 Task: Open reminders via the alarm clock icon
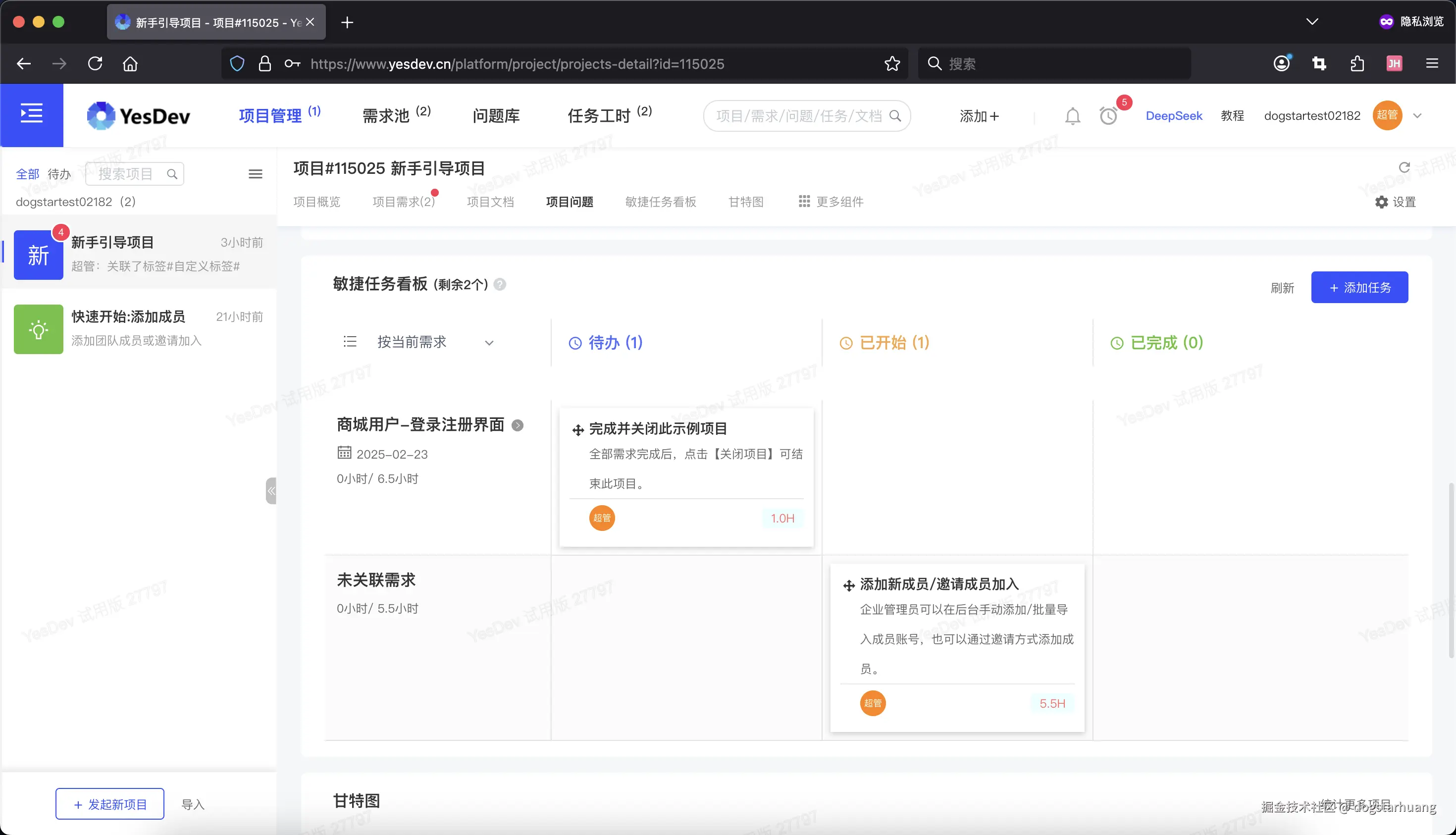pyautogui.click(x=1108, y=116)
